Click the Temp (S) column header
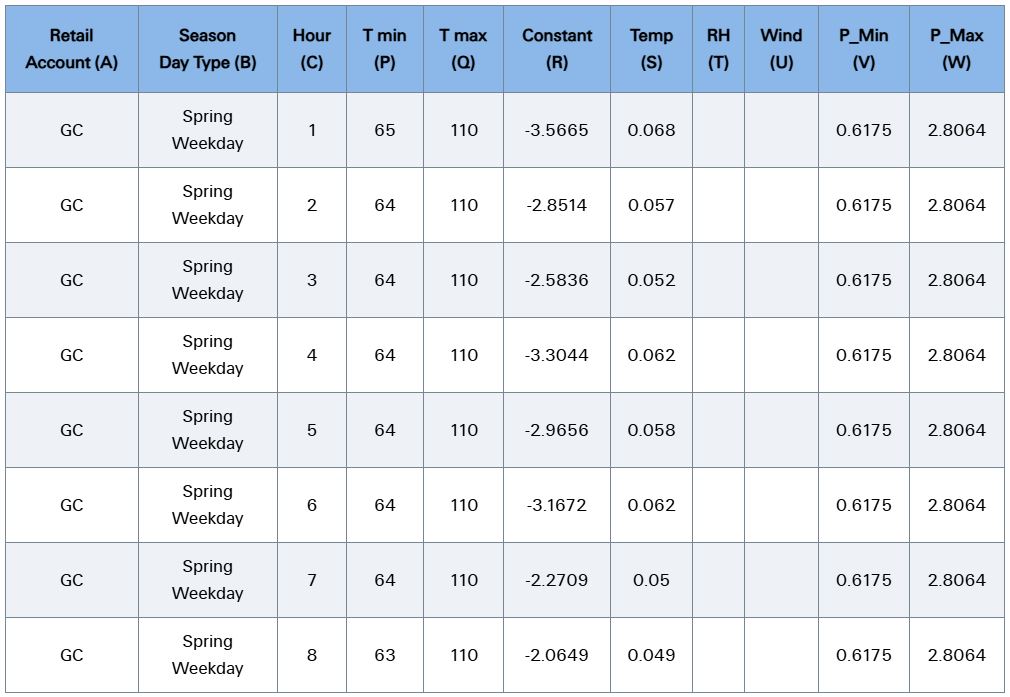The height and width of the screenshot is (697, 1010). tap(651, 49)
